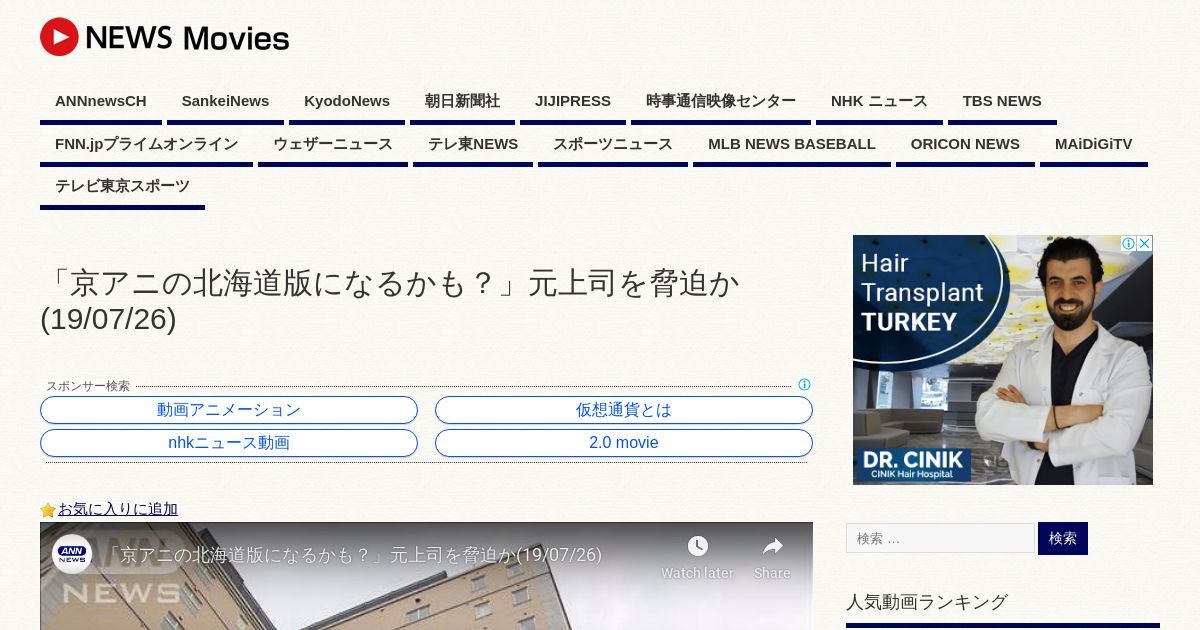
Task: Click the yellow star favorite icon
Action: 48,510
